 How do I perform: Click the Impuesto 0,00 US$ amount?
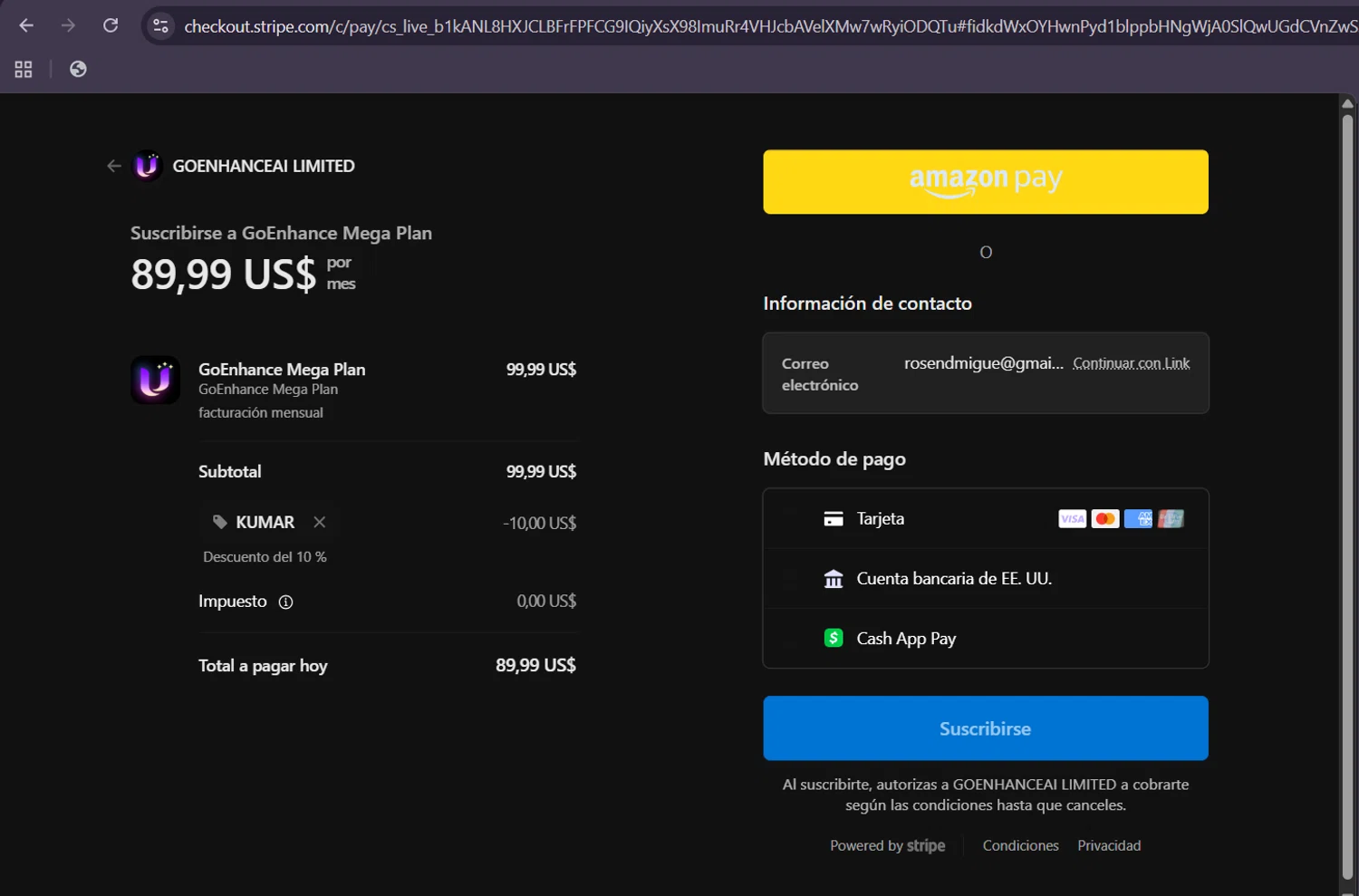(546, 601)
